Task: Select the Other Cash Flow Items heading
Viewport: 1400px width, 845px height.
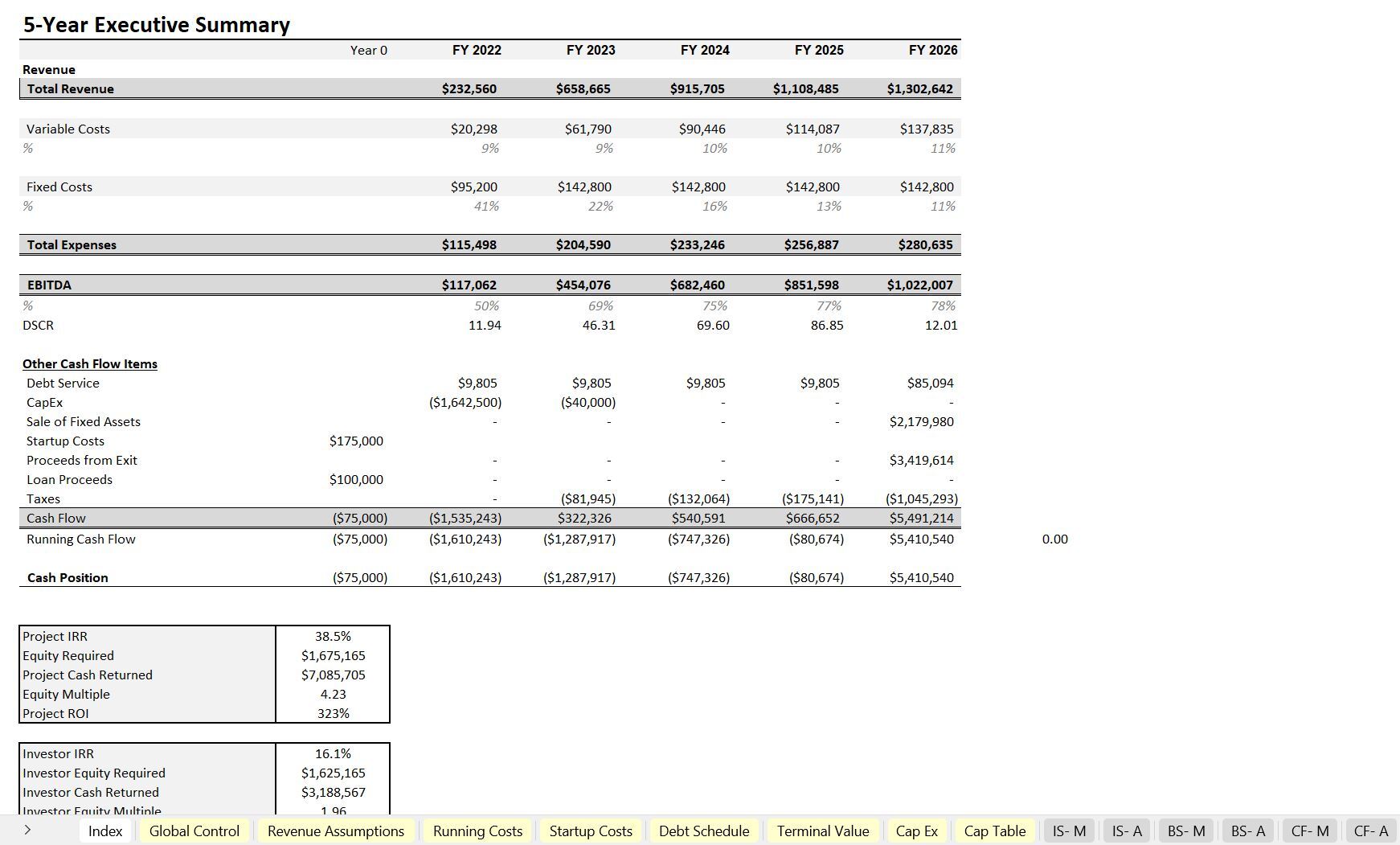Action: (90, 363)
